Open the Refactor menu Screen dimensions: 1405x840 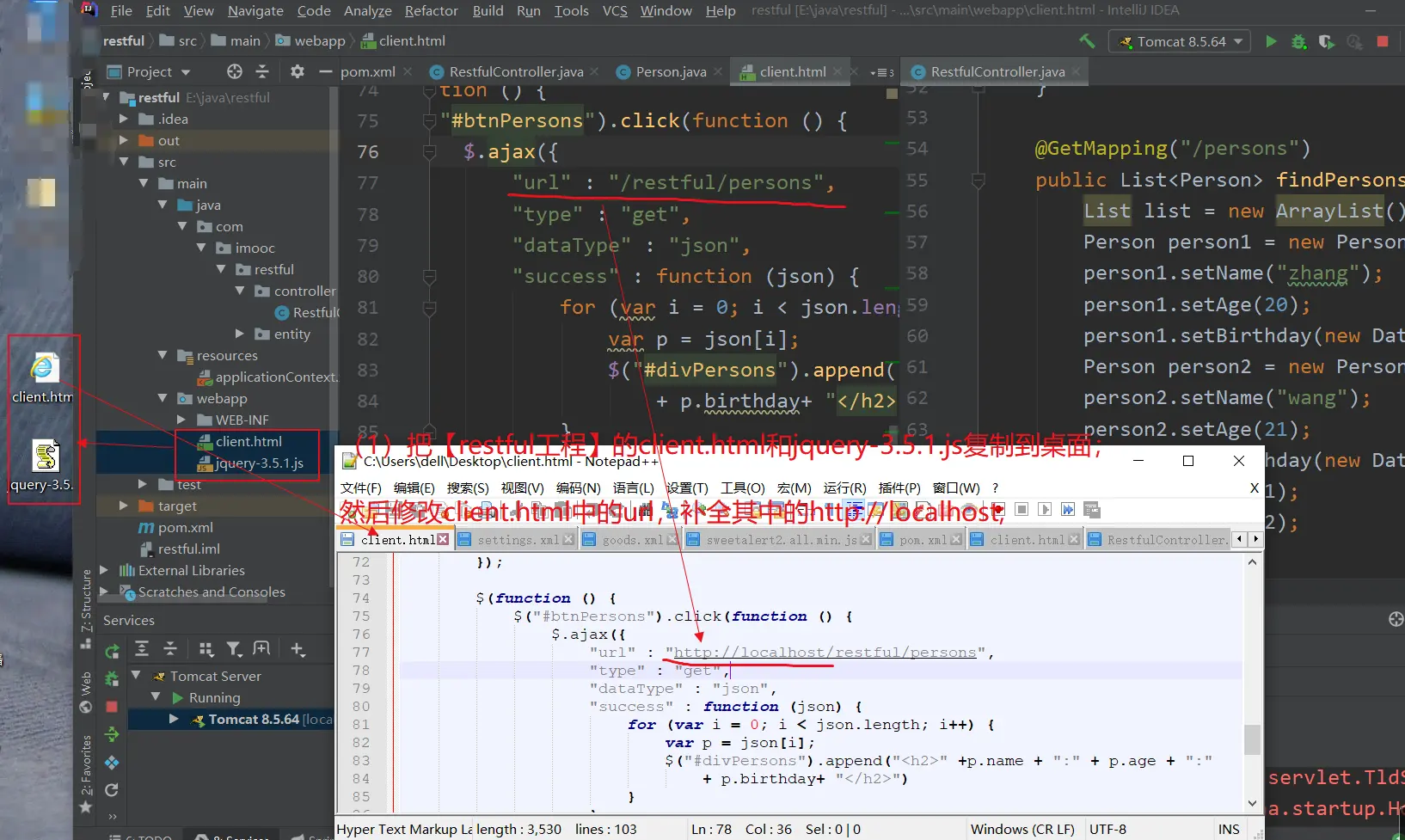[x=431, y=11]
